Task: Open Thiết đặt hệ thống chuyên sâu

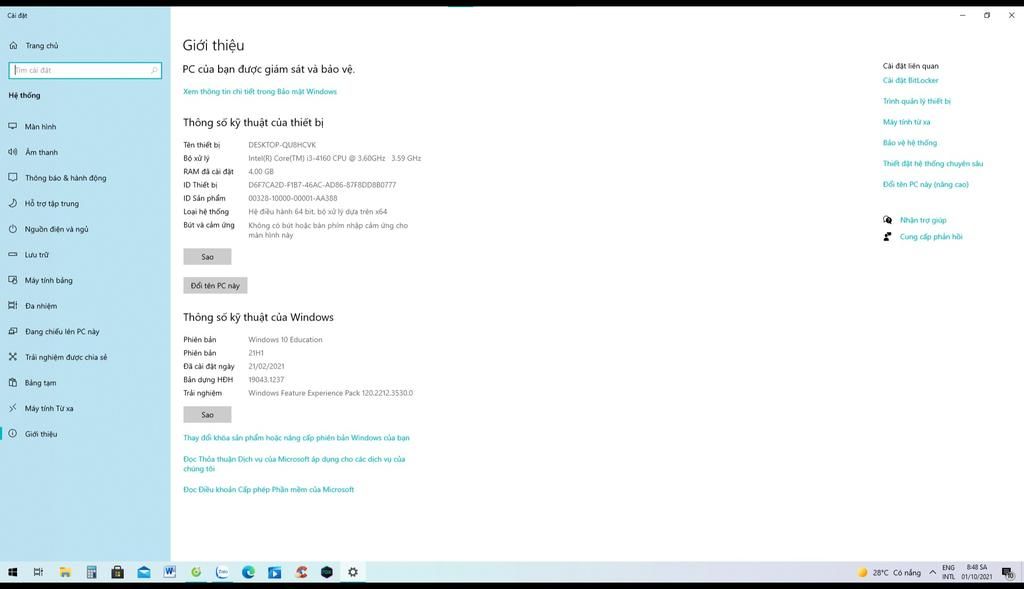Action: 933,163
